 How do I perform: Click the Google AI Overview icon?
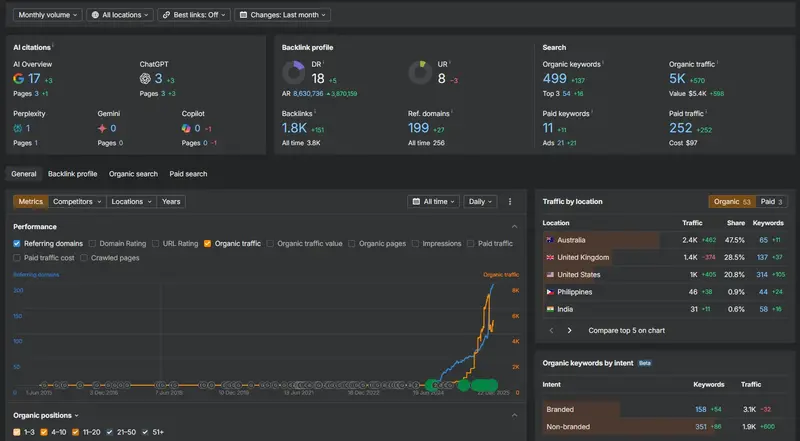(19, 79)
